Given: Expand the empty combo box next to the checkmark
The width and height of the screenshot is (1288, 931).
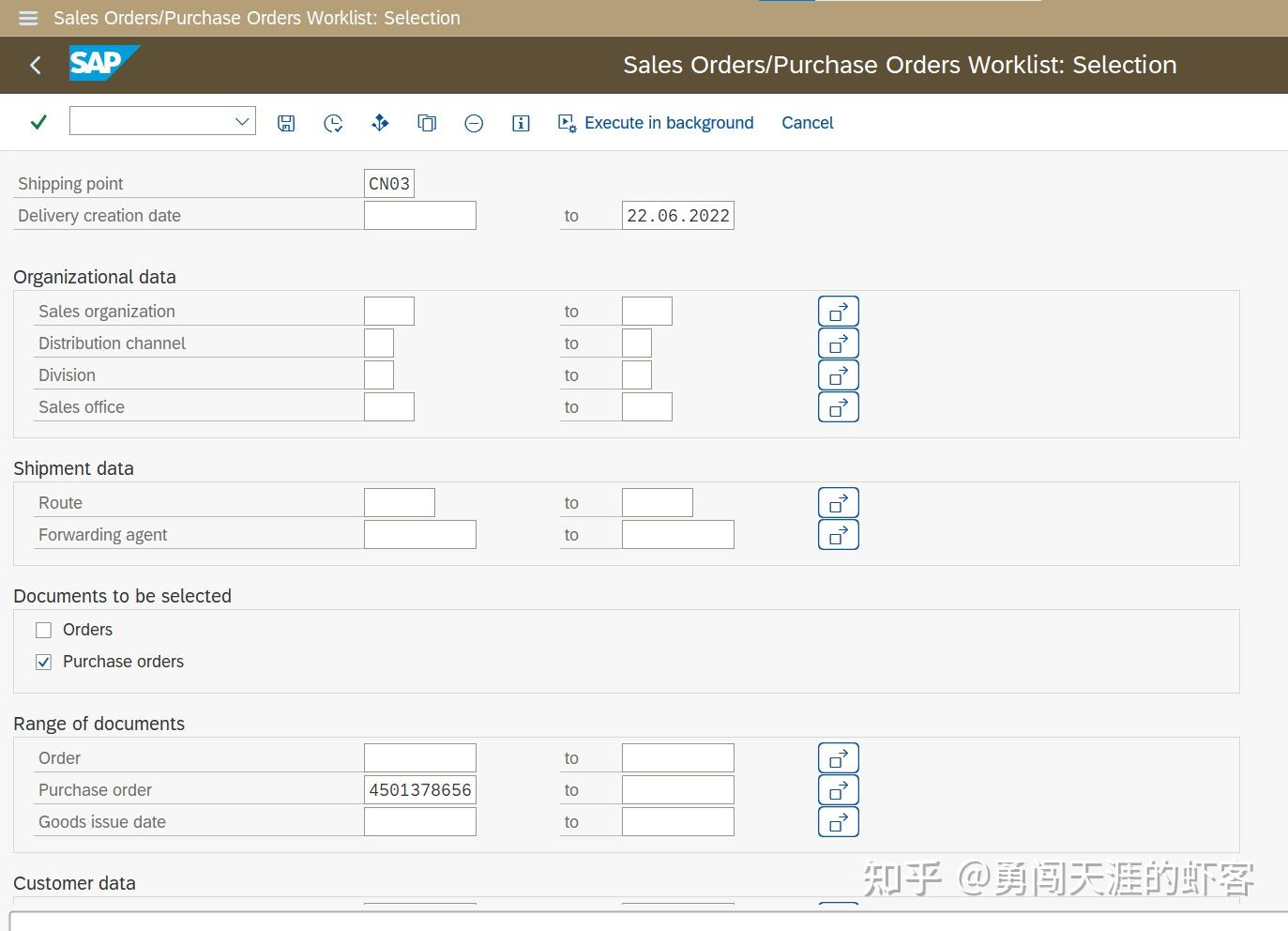Looking at the screenshot, I should point(242,120).
